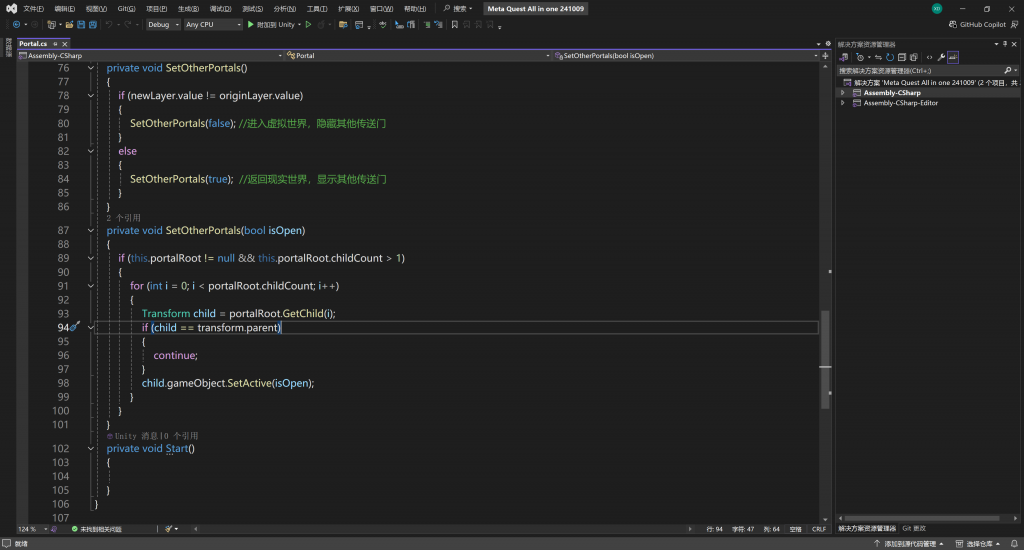Collapse the for loop at line 91
This screenshot has height=550, width=1024.
[91, 286]
